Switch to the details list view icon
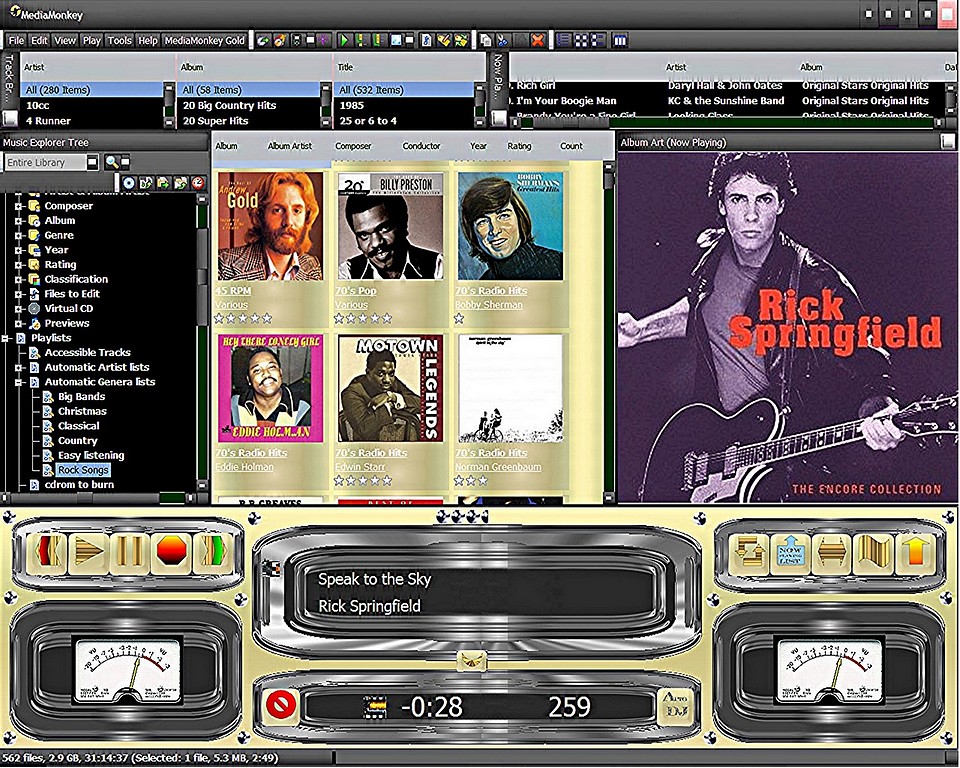 tap(564, 40)
